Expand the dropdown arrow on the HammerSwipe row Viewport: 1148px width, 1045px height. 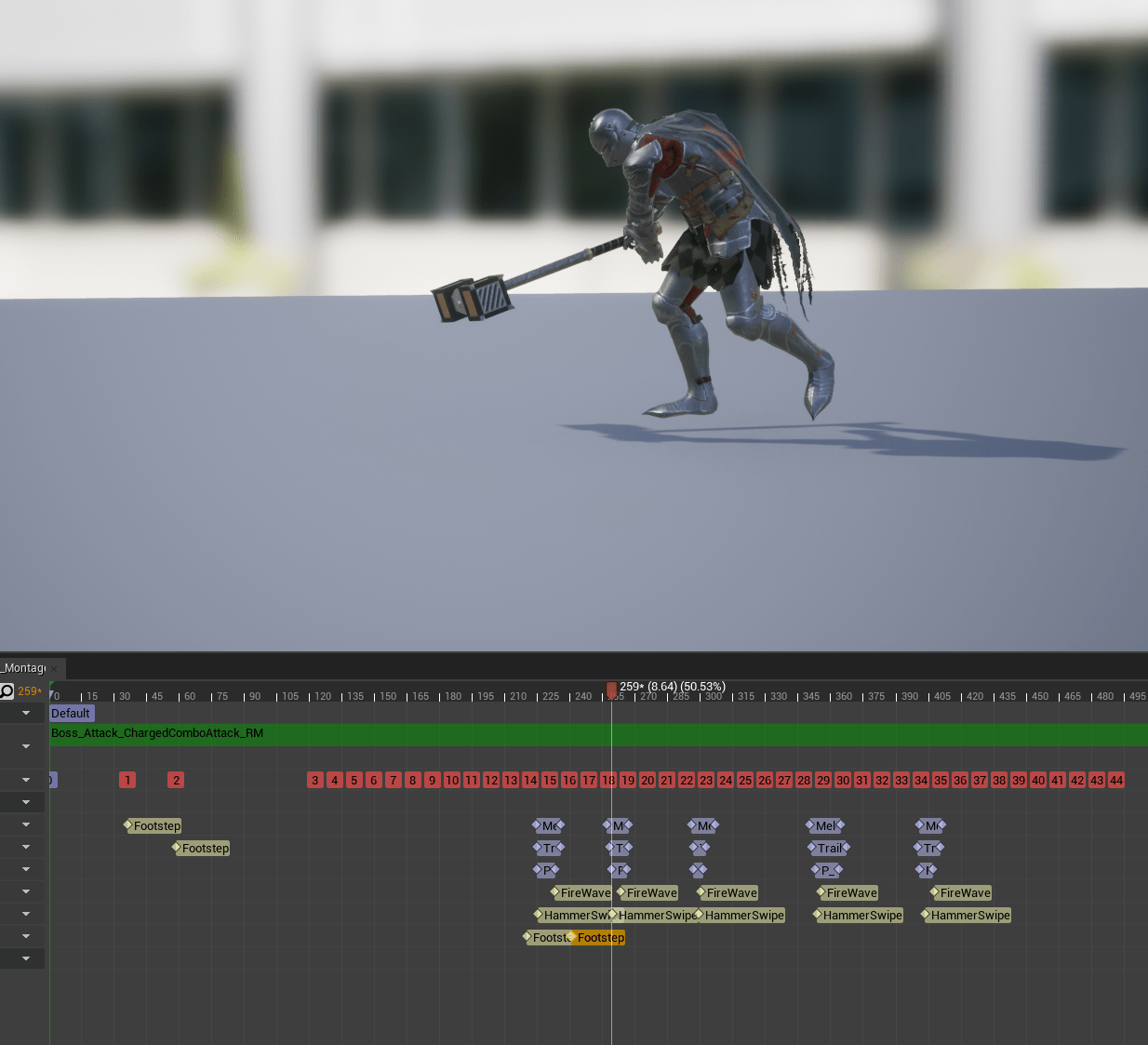pyautogui.click(x=26, y=914)
